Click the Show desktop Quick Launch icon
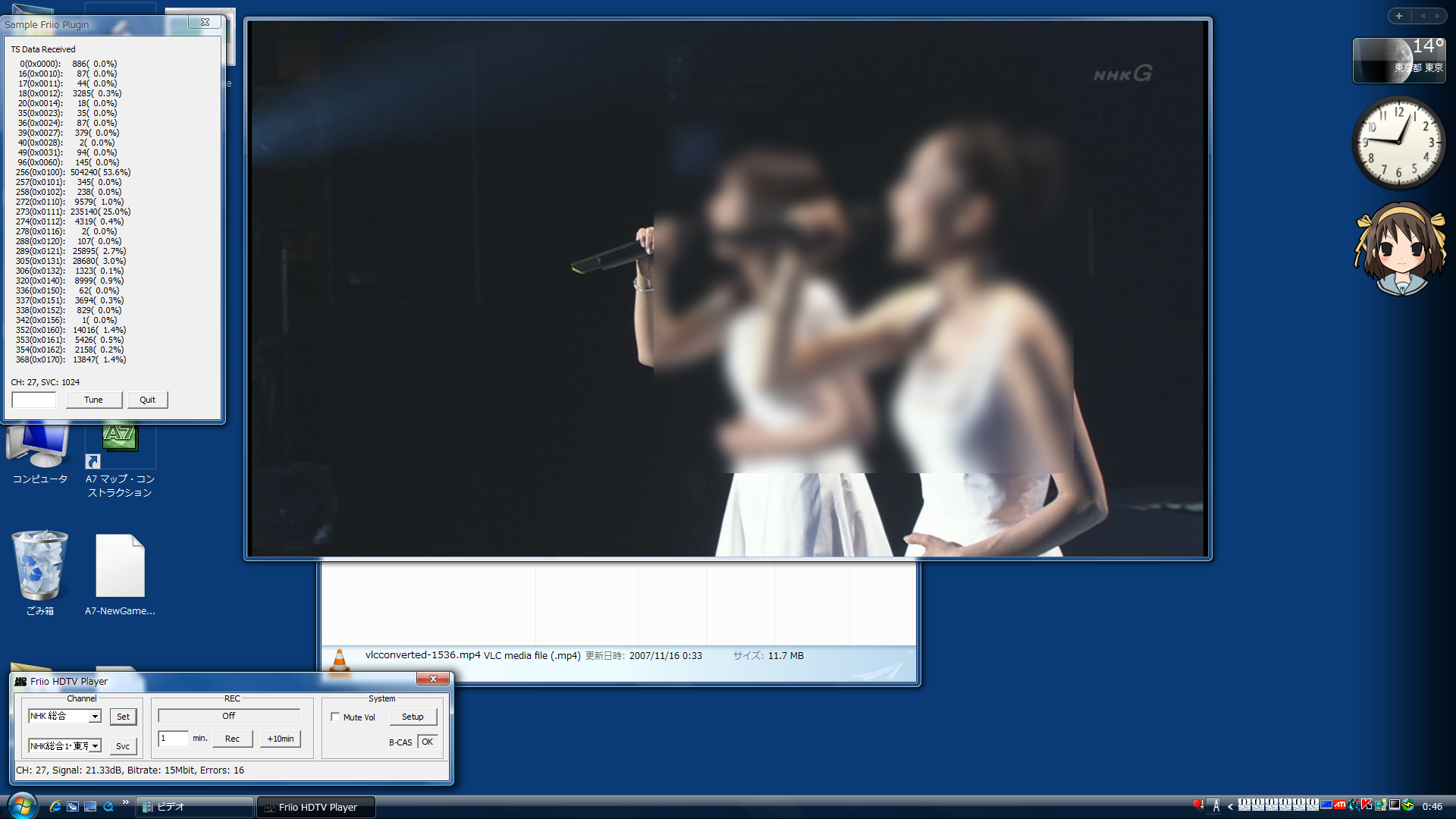Screen dimensions: 1456x819 click(90, 806)
